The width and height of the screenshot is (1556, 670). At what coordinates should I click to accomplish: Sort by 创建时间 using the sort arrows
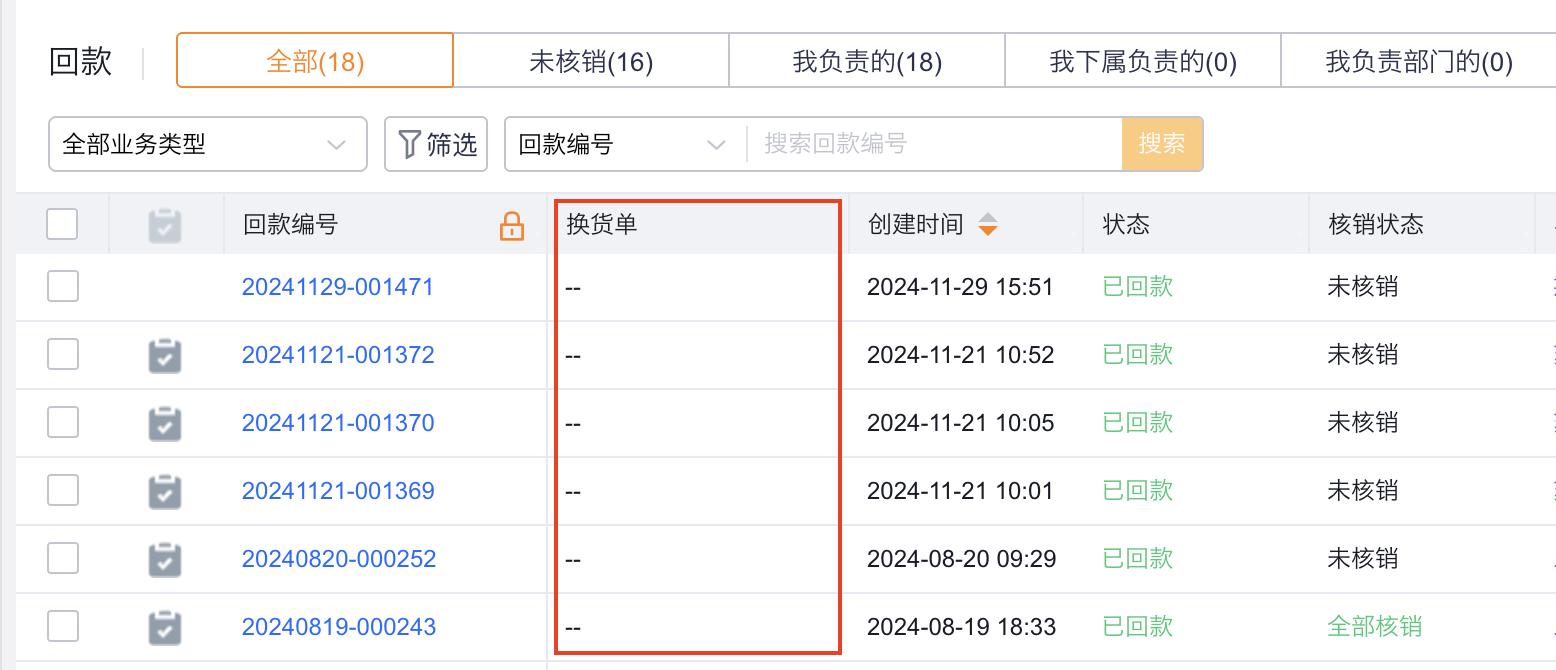(x=987, y=224)
